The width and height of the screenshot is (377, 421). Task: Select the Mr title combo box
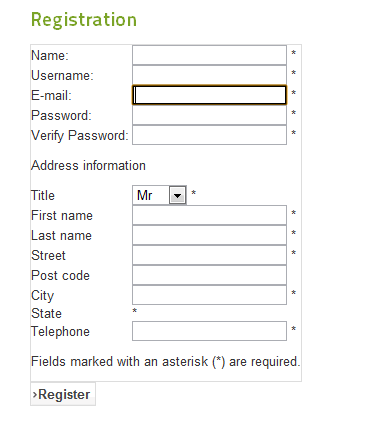click(x=159, y=195)
